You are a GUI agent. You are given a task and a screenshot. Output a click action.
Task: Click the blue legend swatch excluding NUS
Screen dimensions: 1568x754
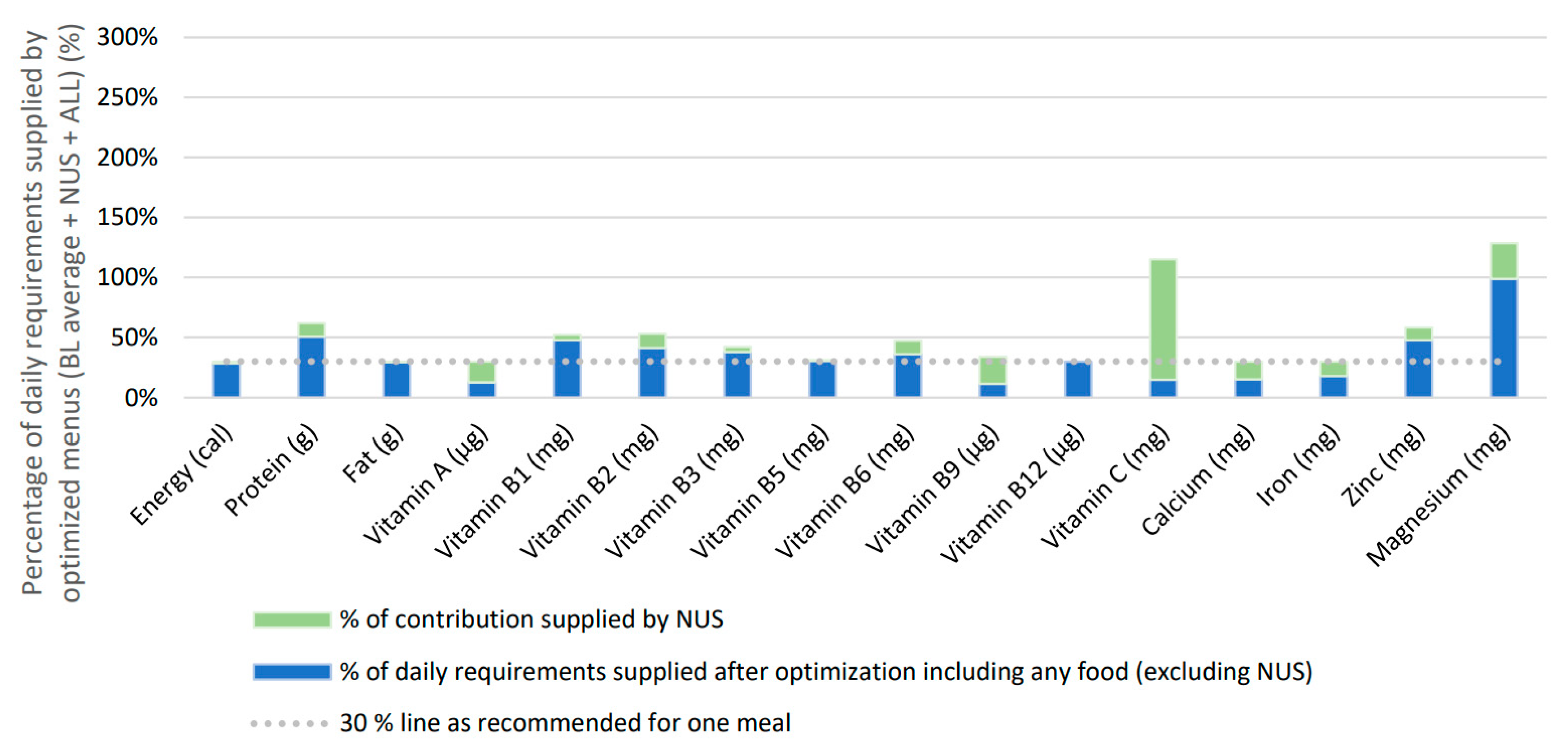(x=291, y=672)
